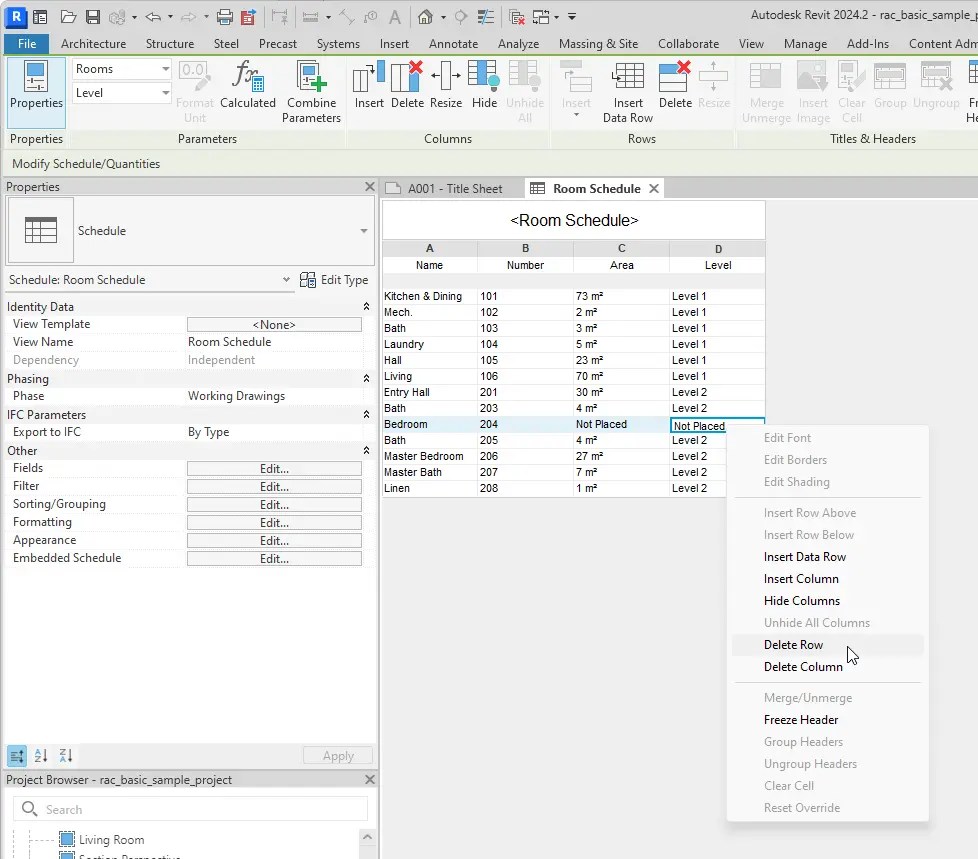Open the Combine Parameters tool
The height and width of the screenshot is (859, 978).
(x=311, y=90)
